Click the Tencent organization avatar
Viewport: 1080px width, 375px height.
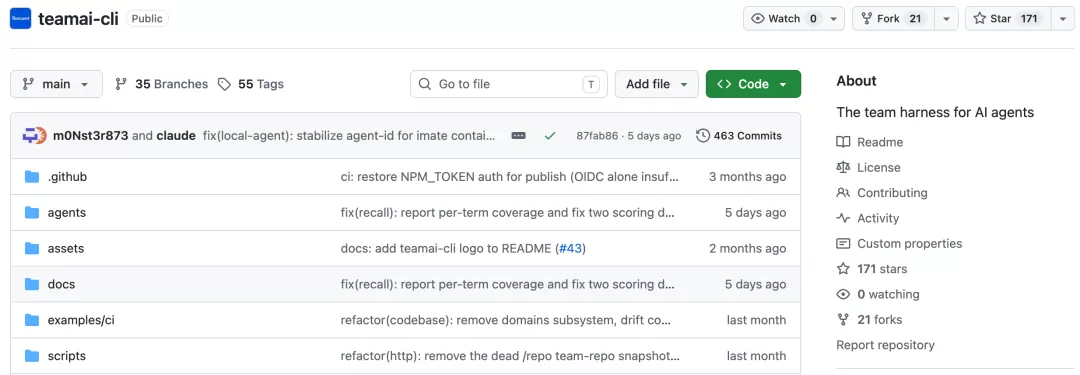[21, 19]
